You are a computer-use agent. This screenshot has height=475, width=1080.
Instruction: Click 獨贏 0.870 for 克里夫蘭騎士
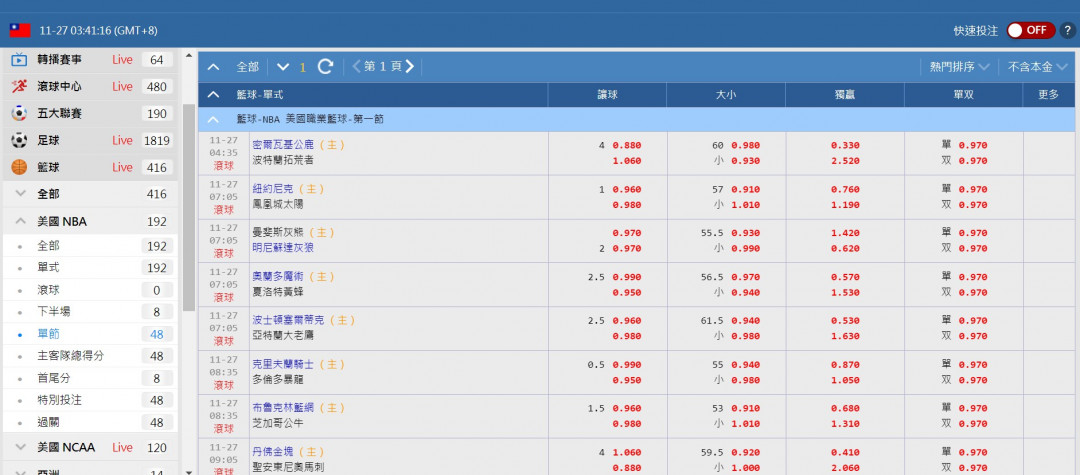[845, 365]
